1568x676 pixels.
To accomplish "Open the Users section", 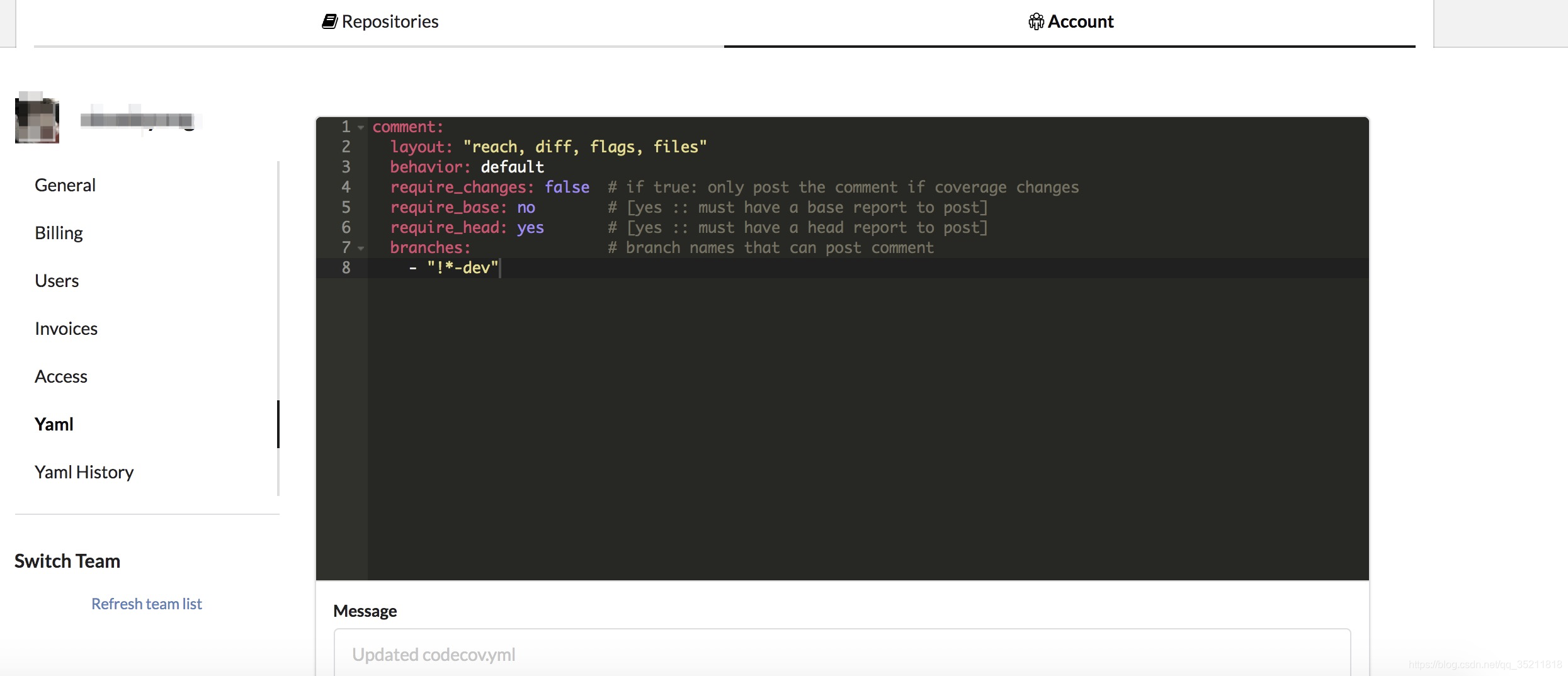I will point(57,281).
